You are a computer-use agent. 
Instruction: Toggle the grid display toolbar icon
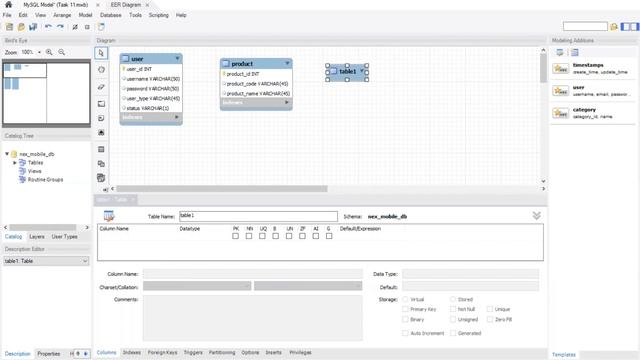pyautogui.click(x=75, y=27)
